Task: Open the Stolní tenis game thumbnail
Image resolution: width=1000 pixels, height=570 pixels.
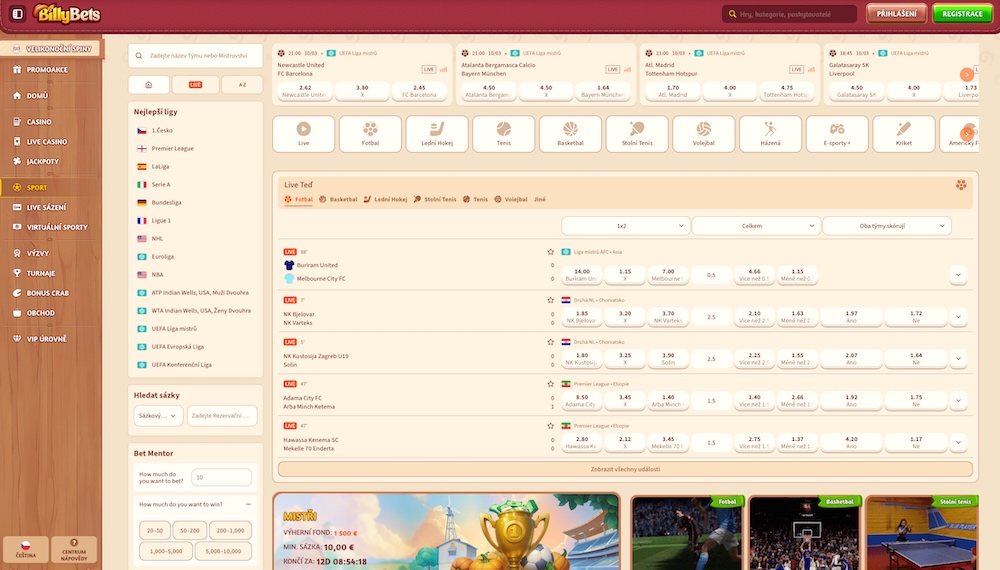Action: pos(922,533)
